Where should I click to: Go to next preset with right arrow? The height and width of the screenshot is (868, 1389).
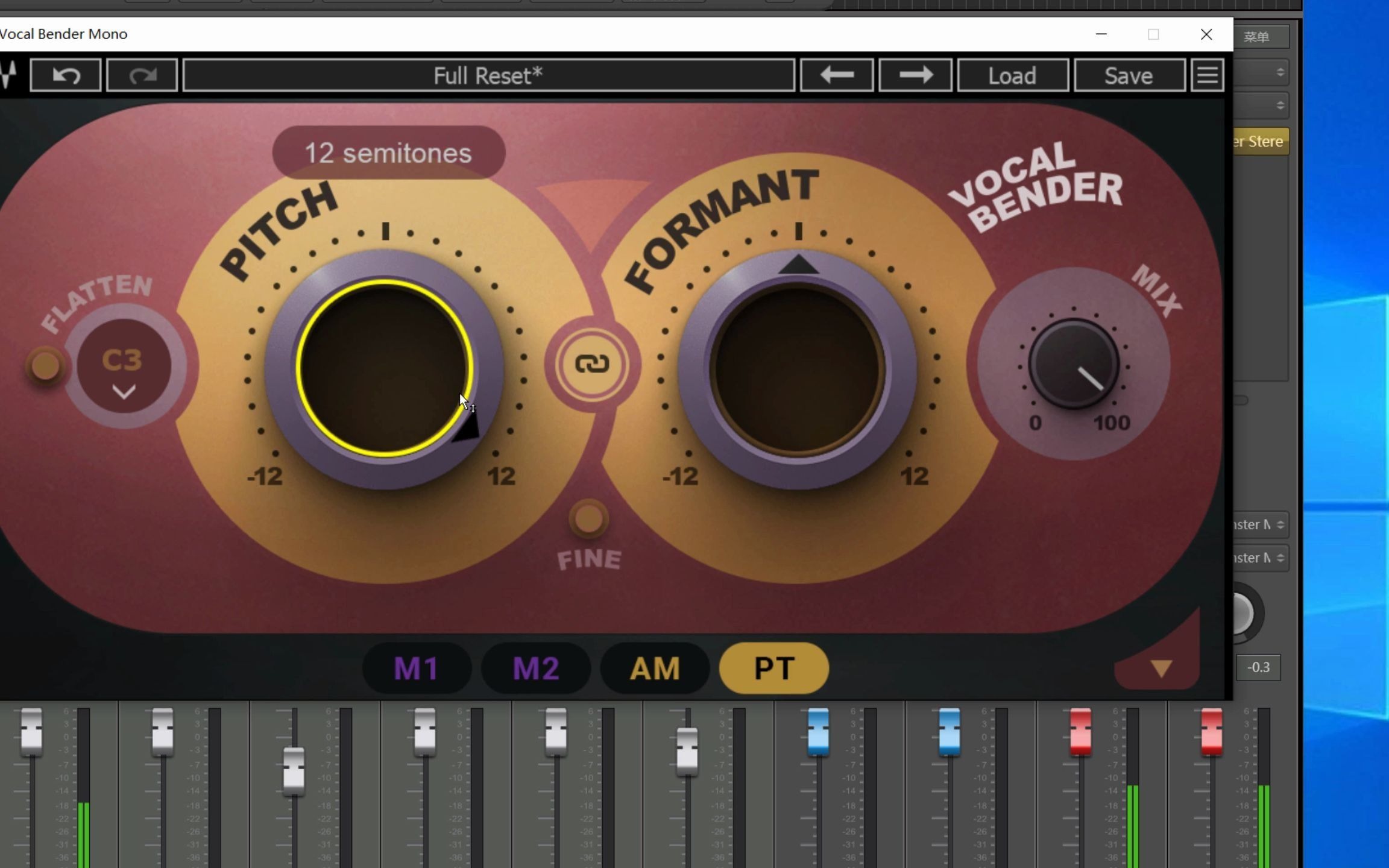pos(915,75)
